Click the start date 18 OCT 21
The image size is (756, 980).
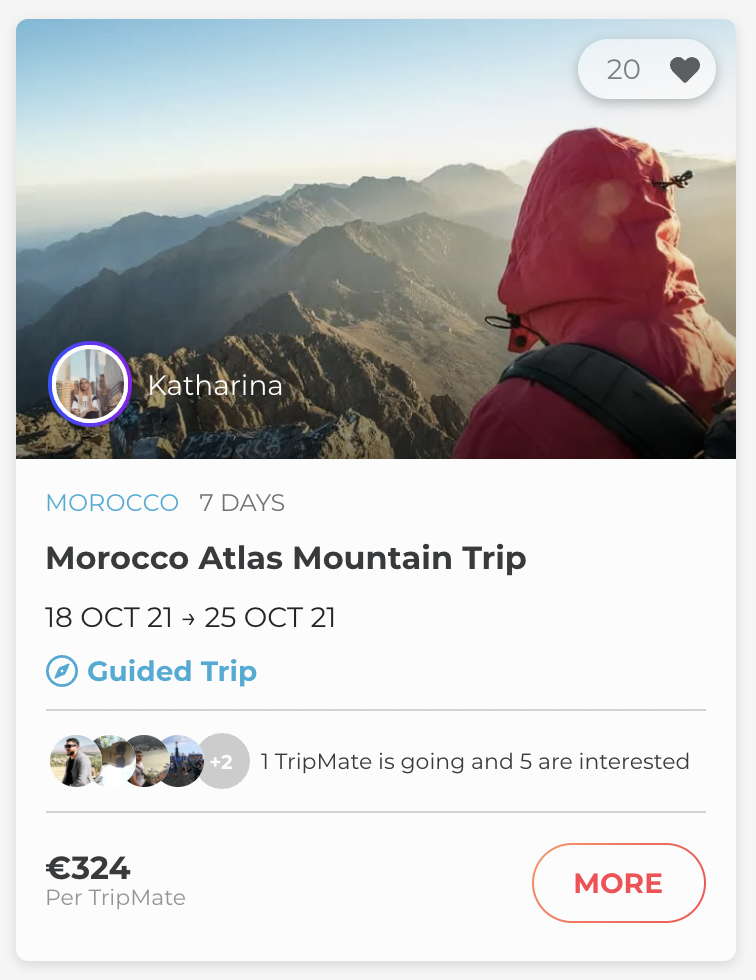pyautogui.click(x=109, y=618)
